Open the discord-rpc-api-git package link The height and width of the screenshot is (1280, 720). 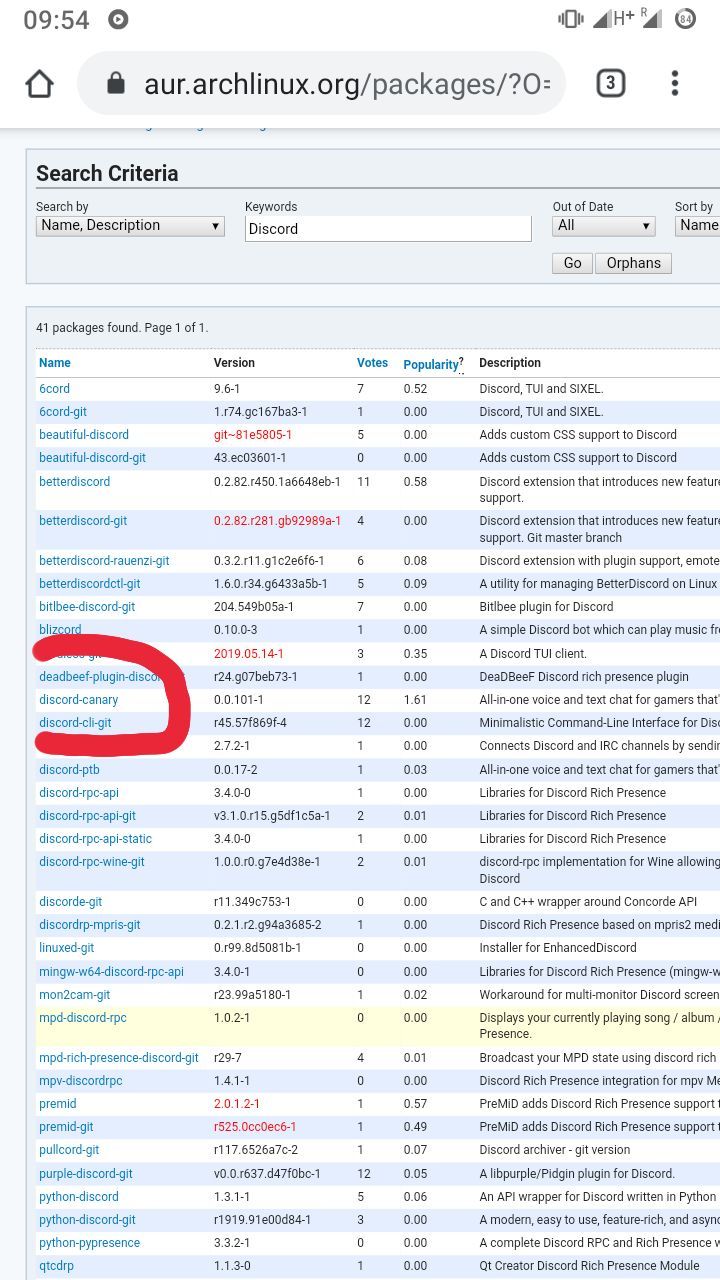(x=87, y=816)
